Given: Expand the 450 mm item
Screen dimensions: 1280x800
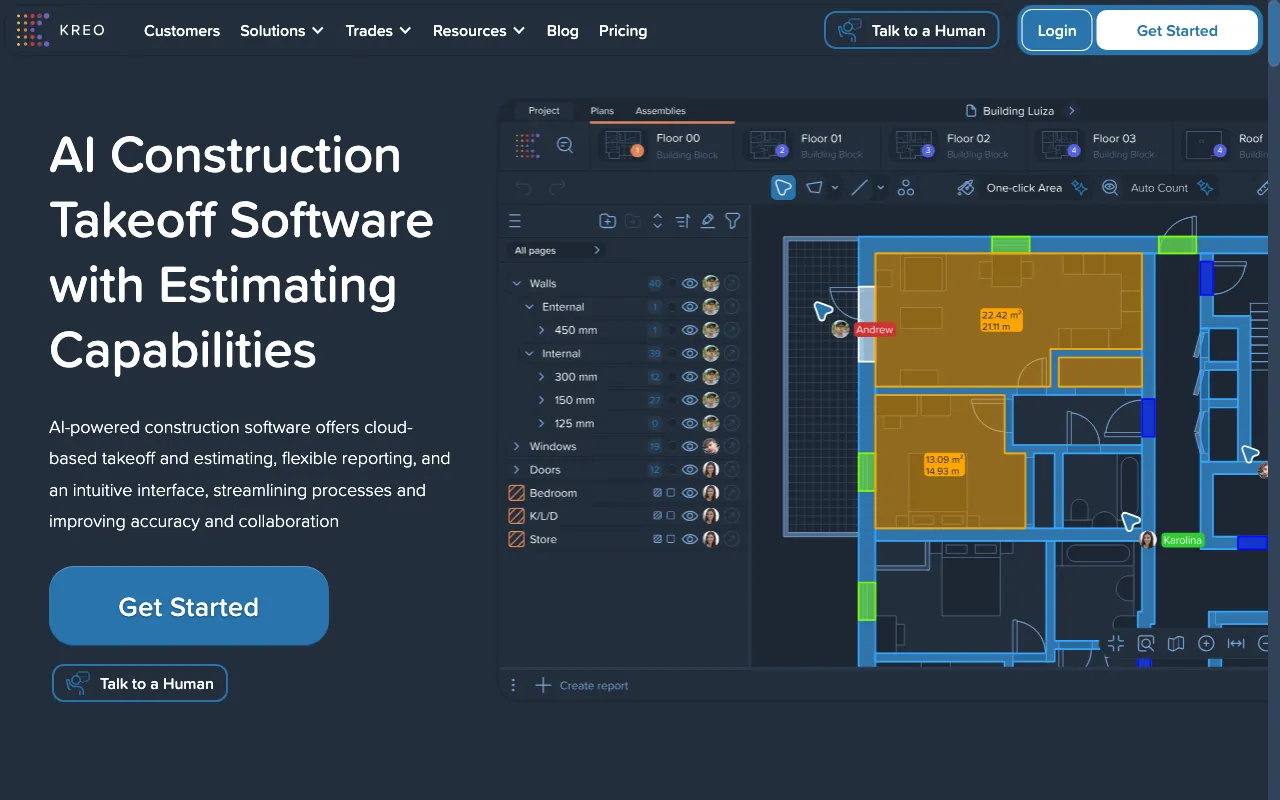Looking at the screenshot, I should point(542,330).
